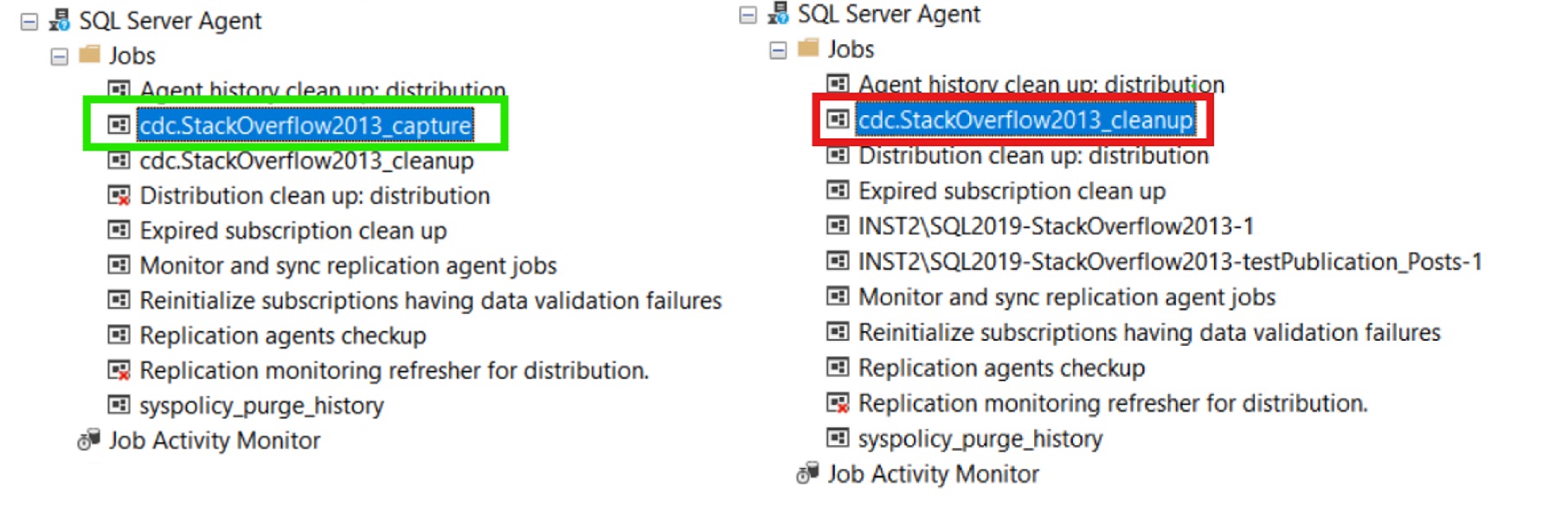This screenshot has width=1568, height=512.
Task: Select INST2\SQL2019-StackOverflow2013-testPublication_Posts-1 job
Action: 1171,262
